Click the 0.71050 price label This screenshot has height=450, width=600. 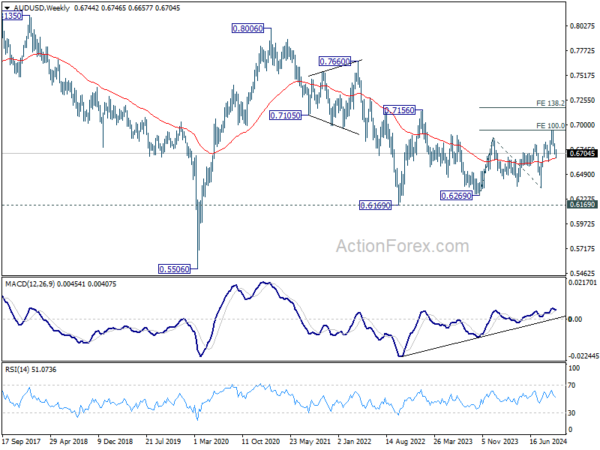[x=285, y=115]
